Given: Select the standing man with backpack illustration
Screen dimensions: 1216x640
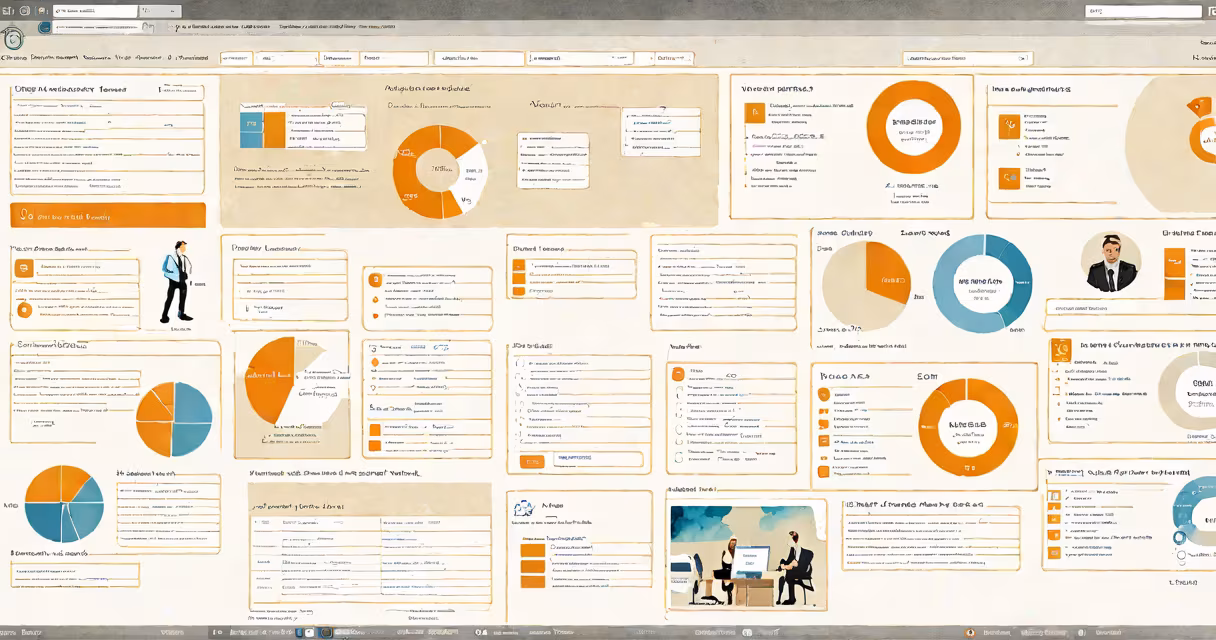Looking at the screenshot, I should [x=177, y=281].
